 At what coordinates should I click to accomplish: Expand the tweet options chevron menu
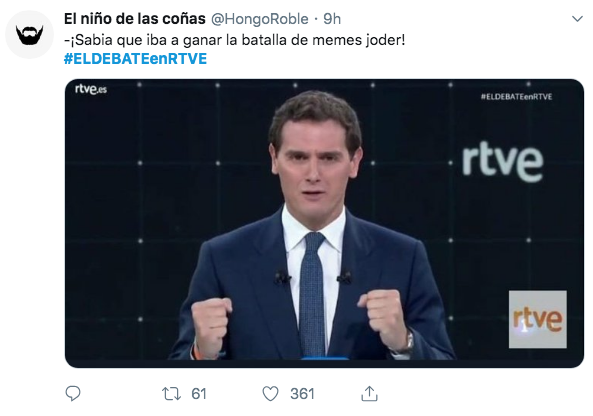pos(577,19)
